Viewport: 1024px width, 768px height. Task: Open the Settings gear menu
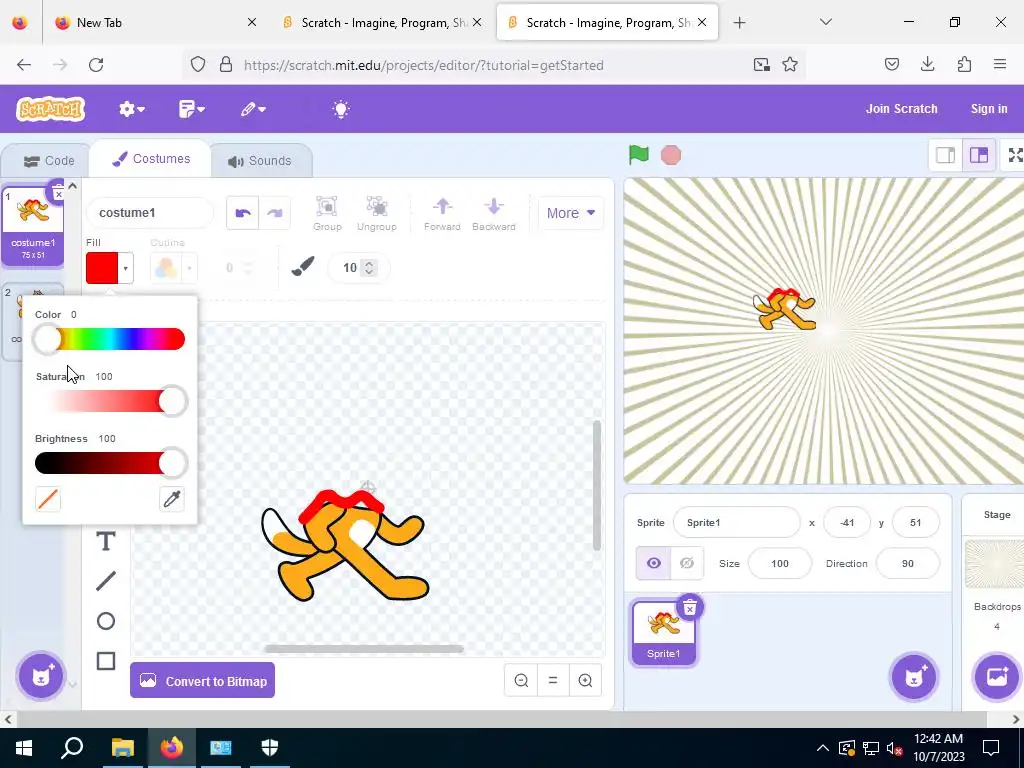point(131,109)
